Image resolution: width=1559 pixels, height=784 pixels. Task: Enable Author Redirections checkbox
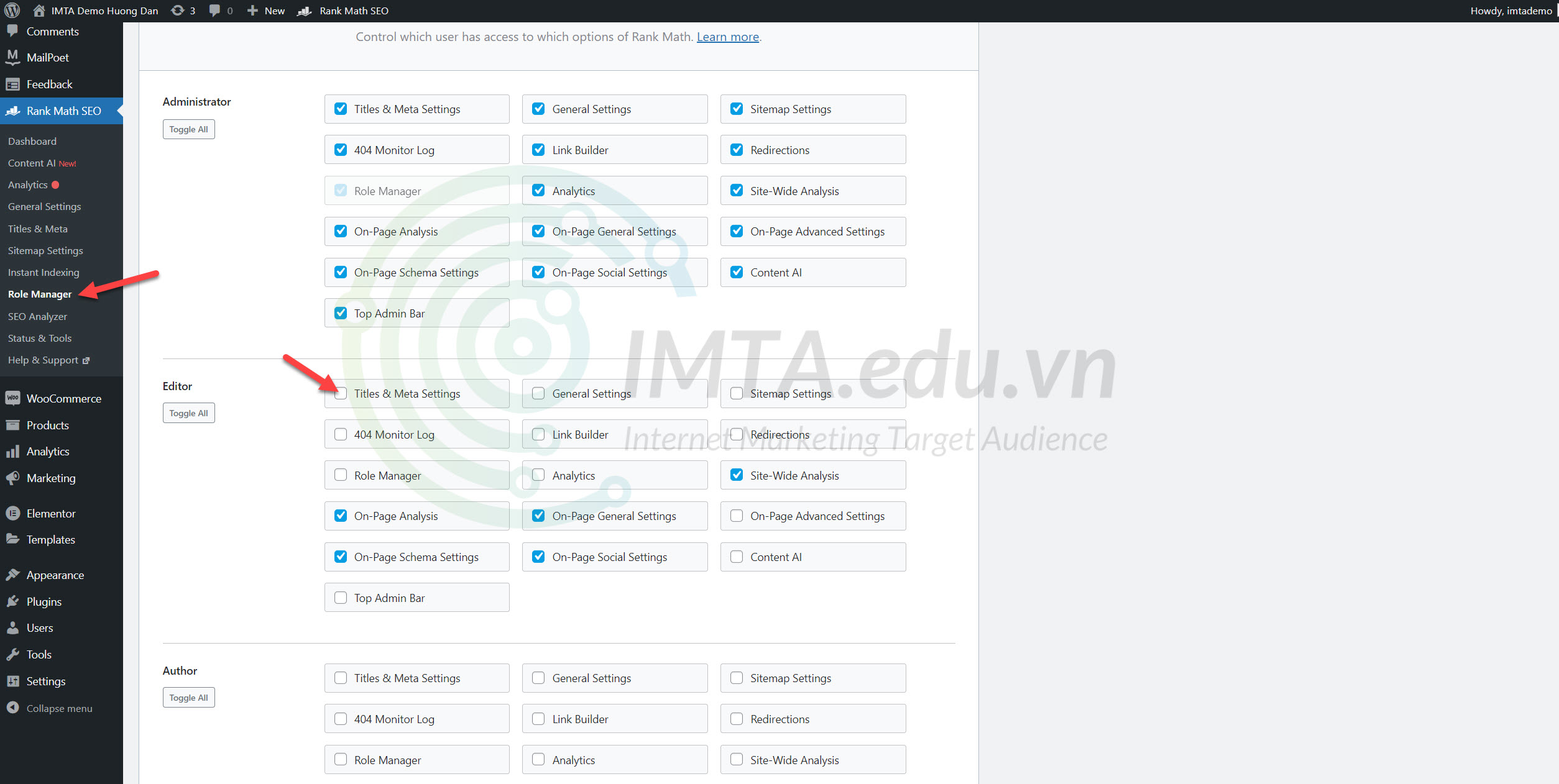tap(737, 719)
